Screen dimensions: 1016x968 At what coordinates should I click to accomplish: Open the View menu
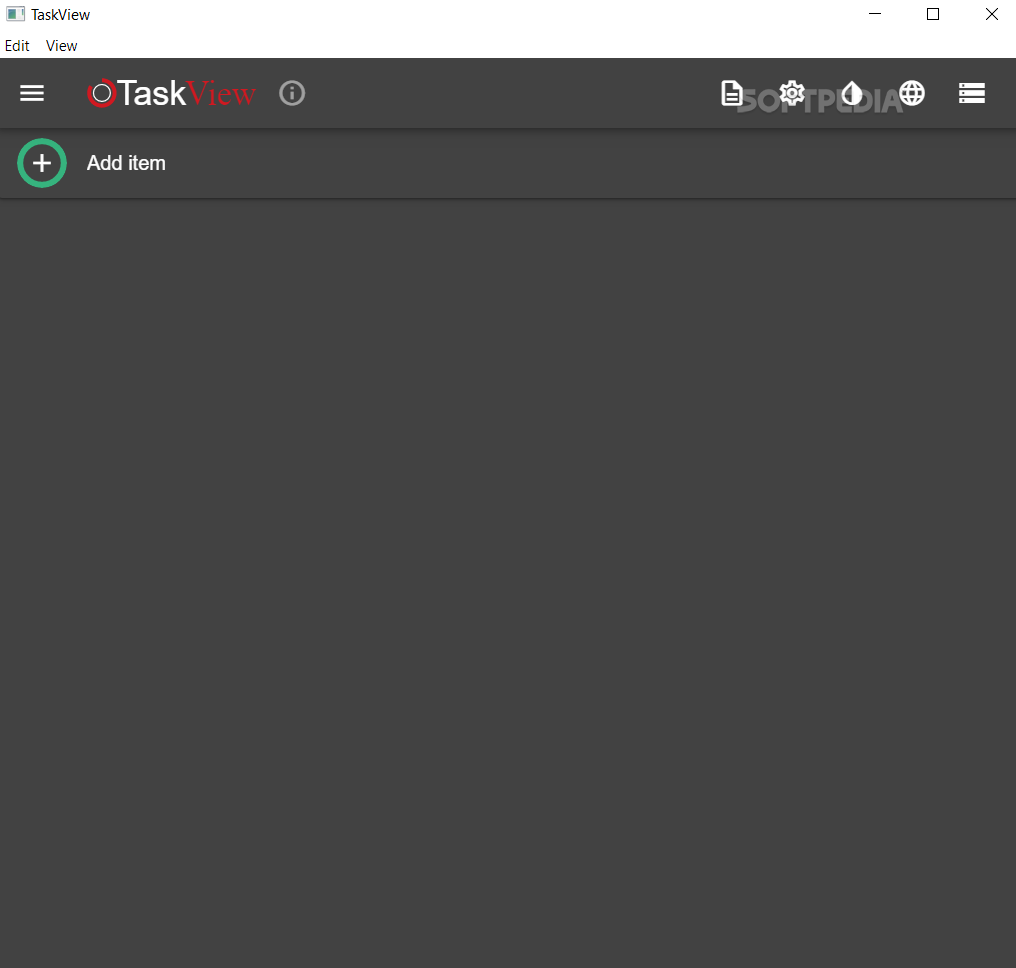62,46
